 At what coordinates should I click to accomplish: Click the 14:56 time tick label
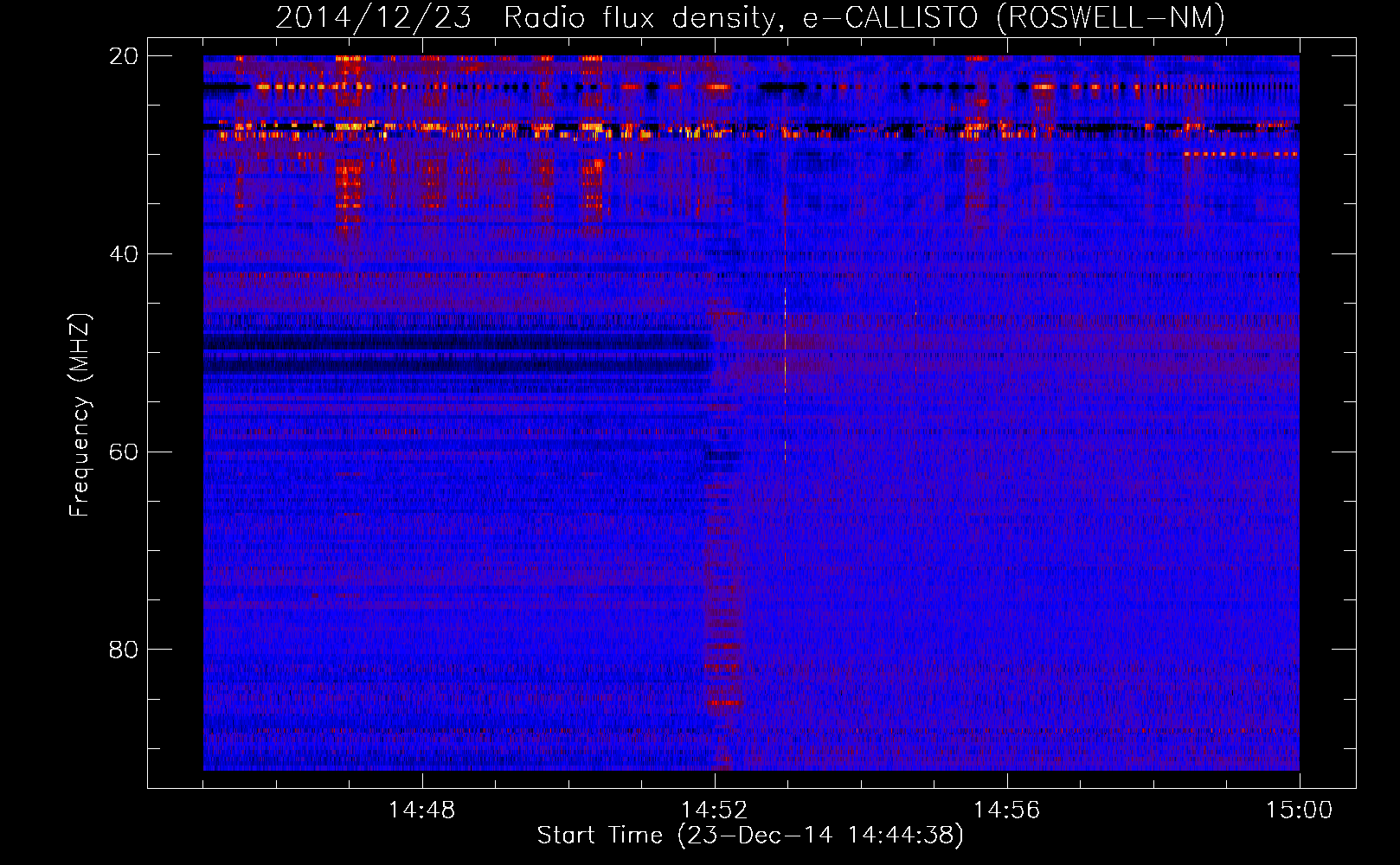(x=1007, y=810)
